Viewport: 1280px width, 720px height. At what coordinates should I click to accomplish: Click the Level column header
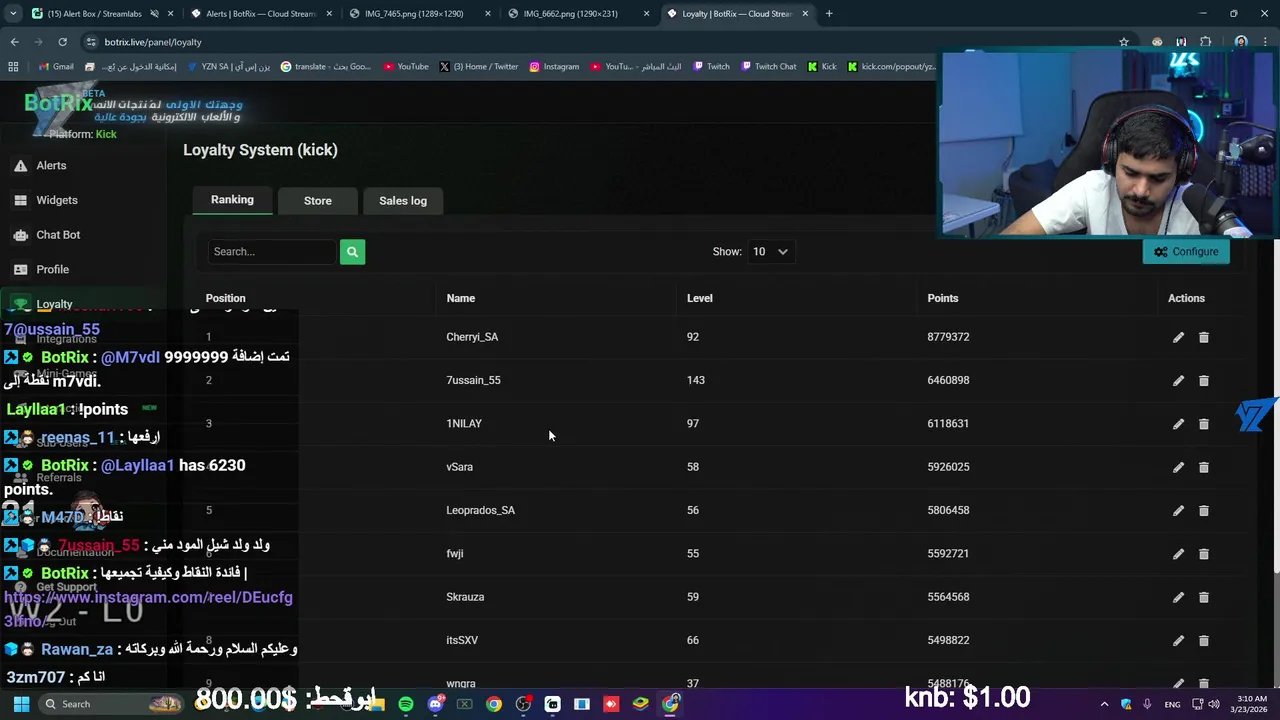click(x=699, y=298)
